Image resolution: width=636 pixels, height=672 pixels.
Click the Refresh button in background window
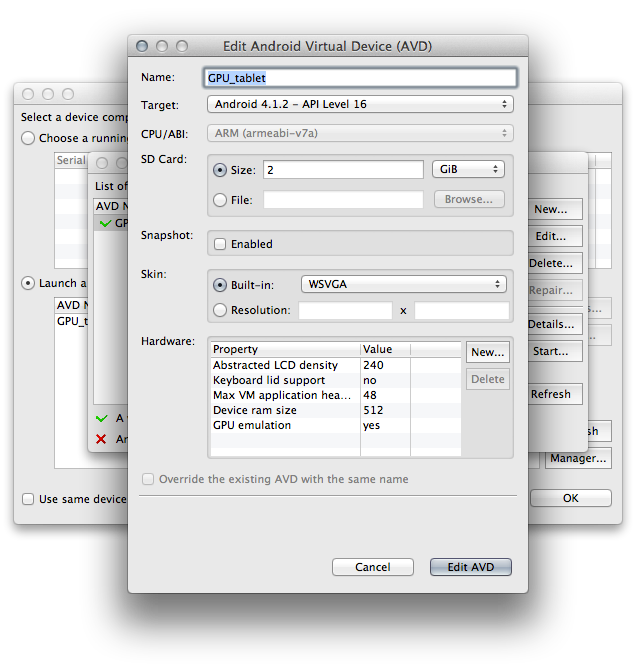[x=551, y=394]
